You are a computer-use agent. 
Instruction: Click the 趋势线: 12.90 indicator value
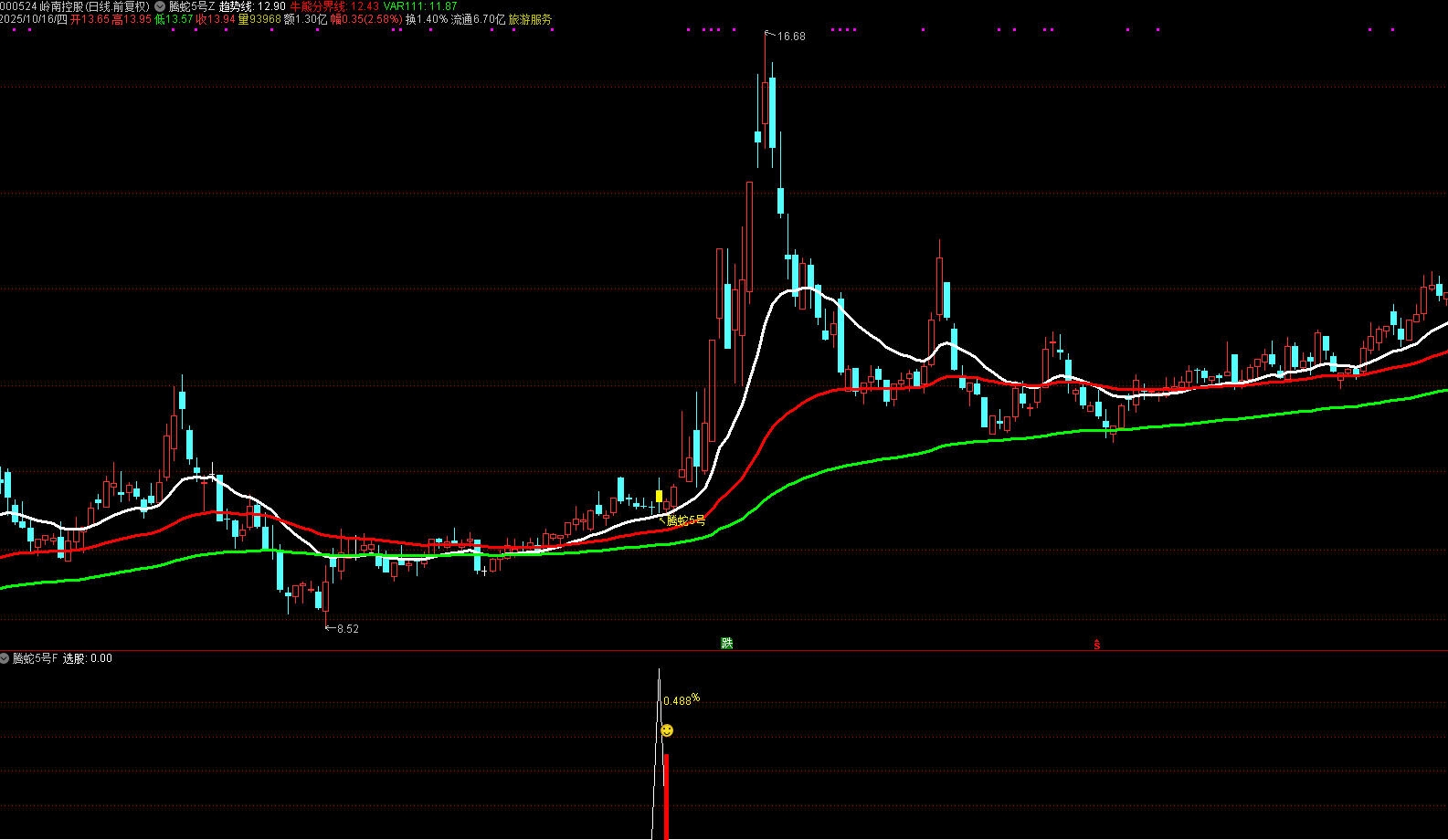[252, 6]
